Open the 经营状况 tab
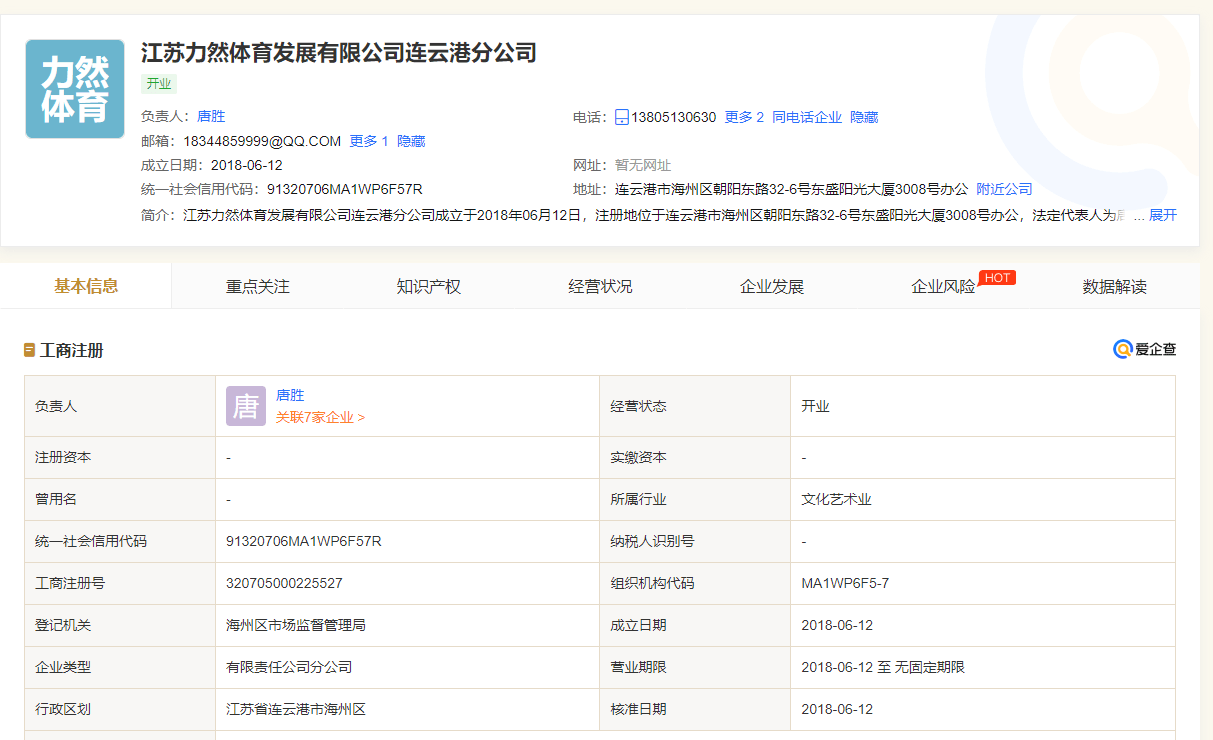The height and width of the screenshot is (740, 1213). (x=600, y=287)
